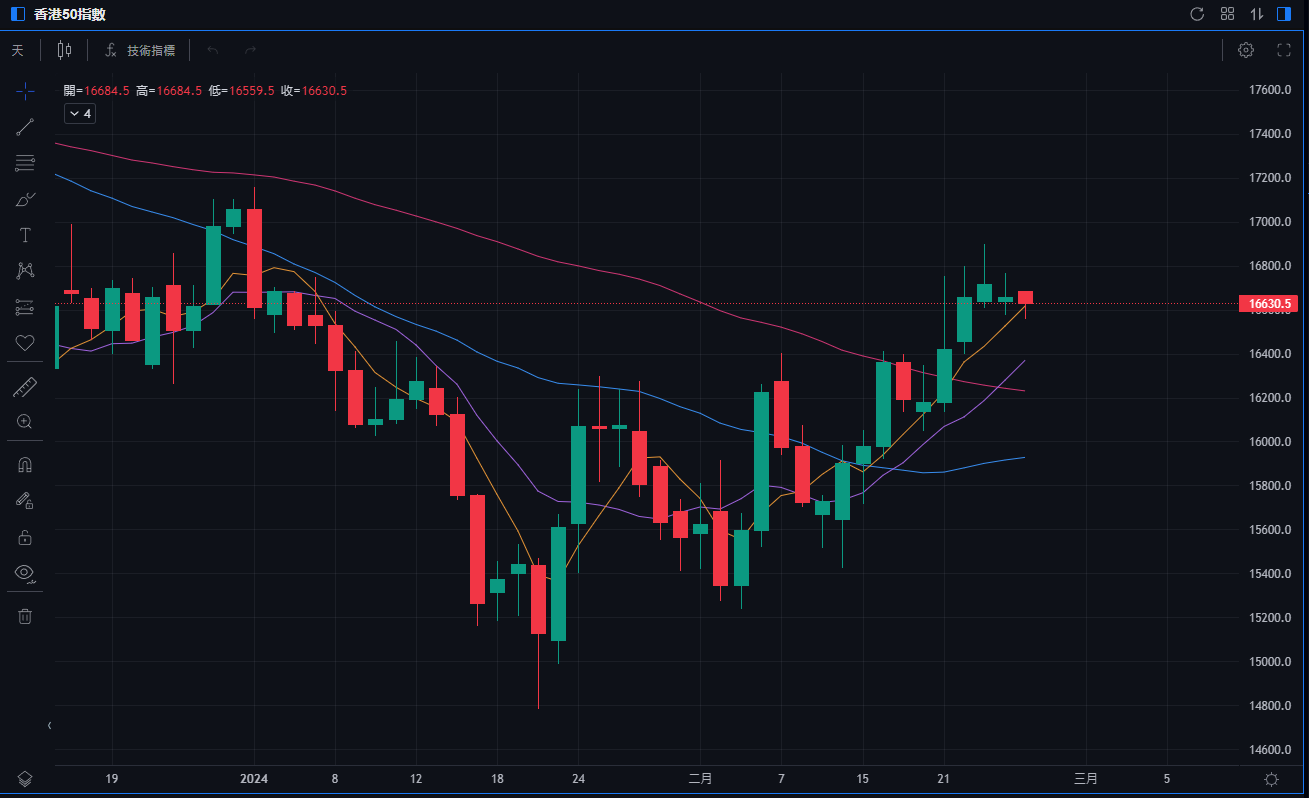Click the heart favorites icon
The height and width of the screenshot is (798, 1309).
point(25,343)
